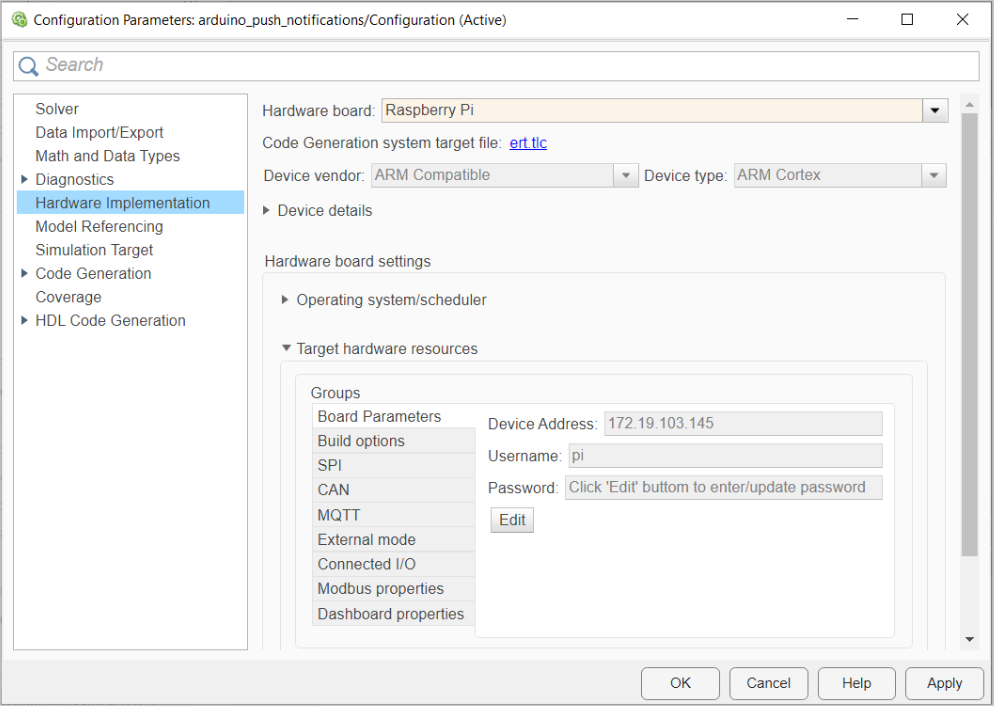The width and height of the screenshot is (994, 706).
Task: Open the Device vendor dropdown
Action: (625, 175)
